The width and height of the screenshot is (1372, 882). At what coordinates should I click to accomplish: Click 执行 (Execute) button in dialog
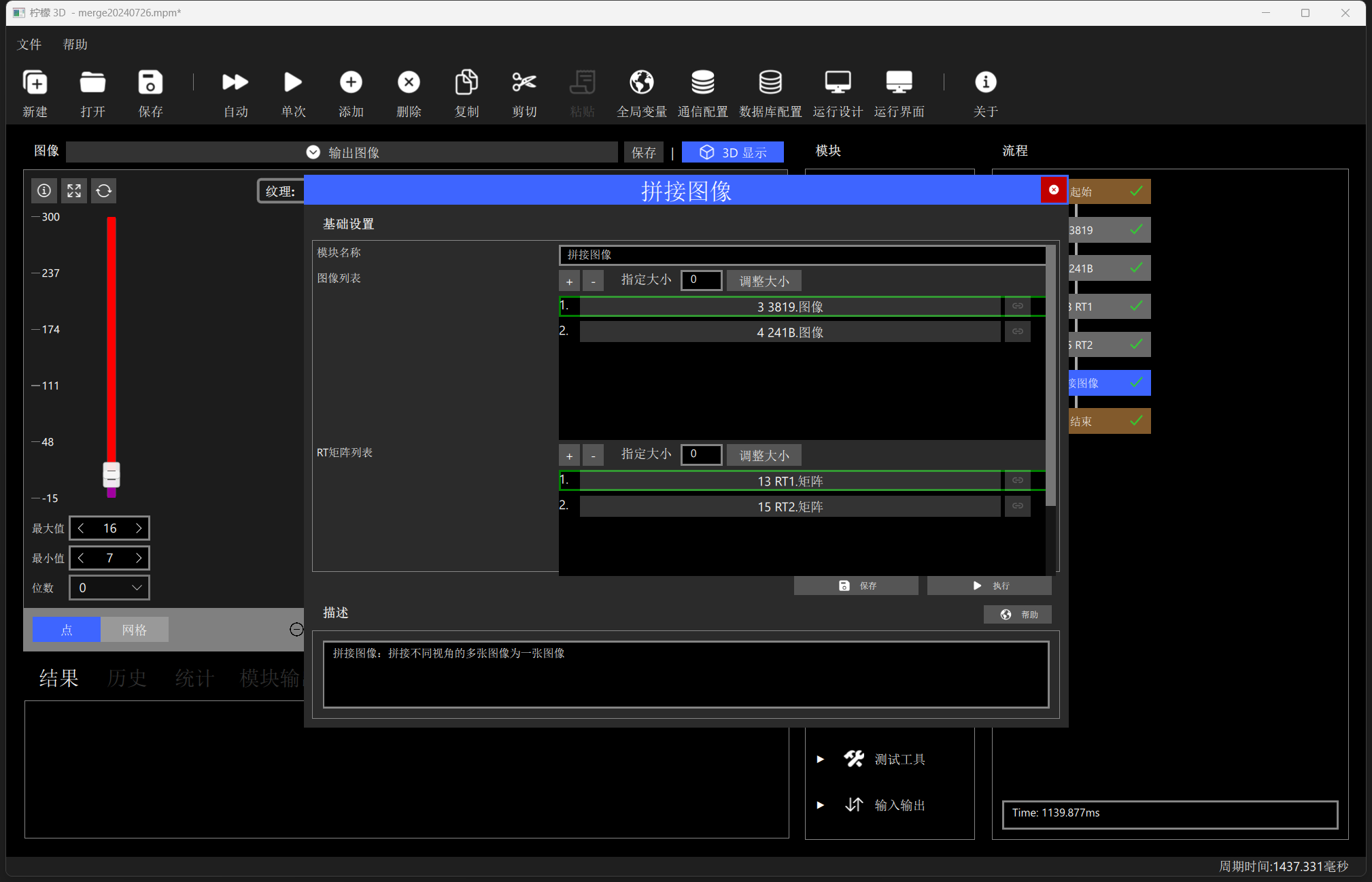(990, 586)
